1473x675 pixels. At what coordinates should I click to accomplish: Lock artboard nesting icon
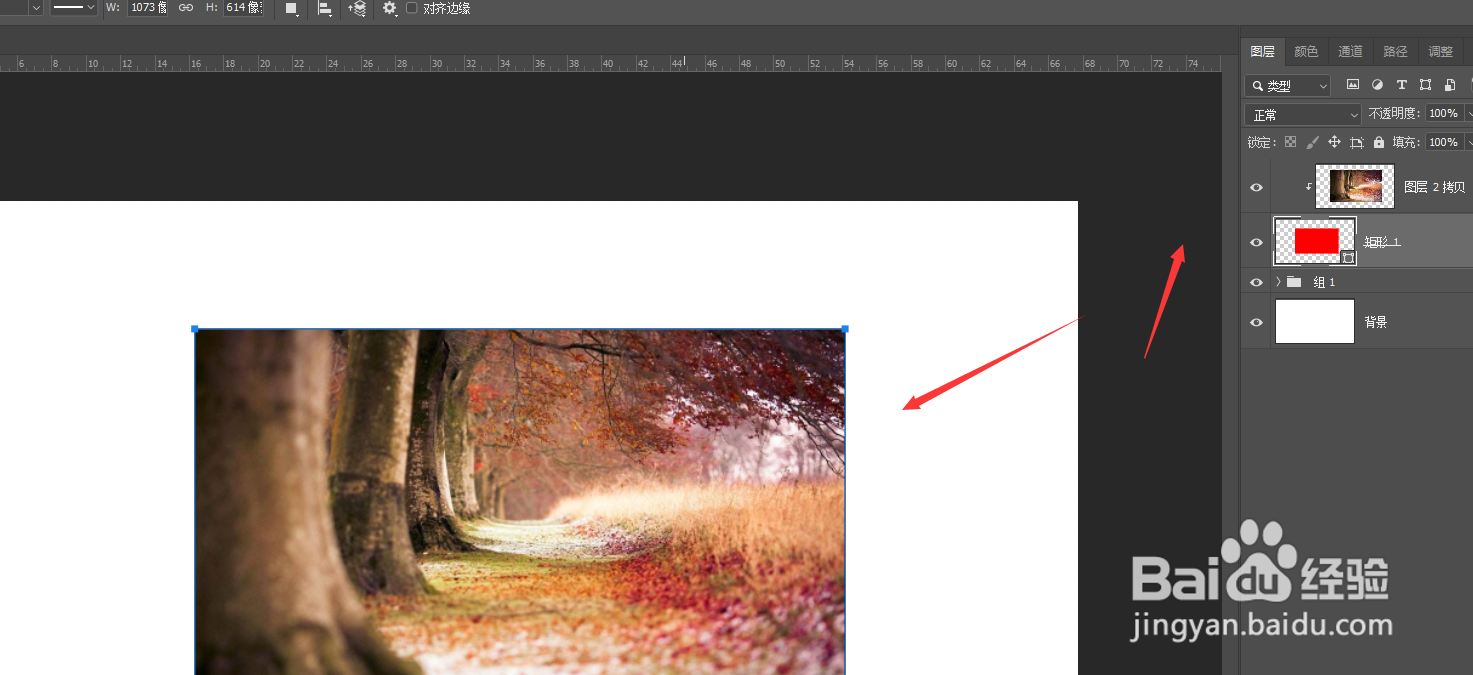point(1357,143)
